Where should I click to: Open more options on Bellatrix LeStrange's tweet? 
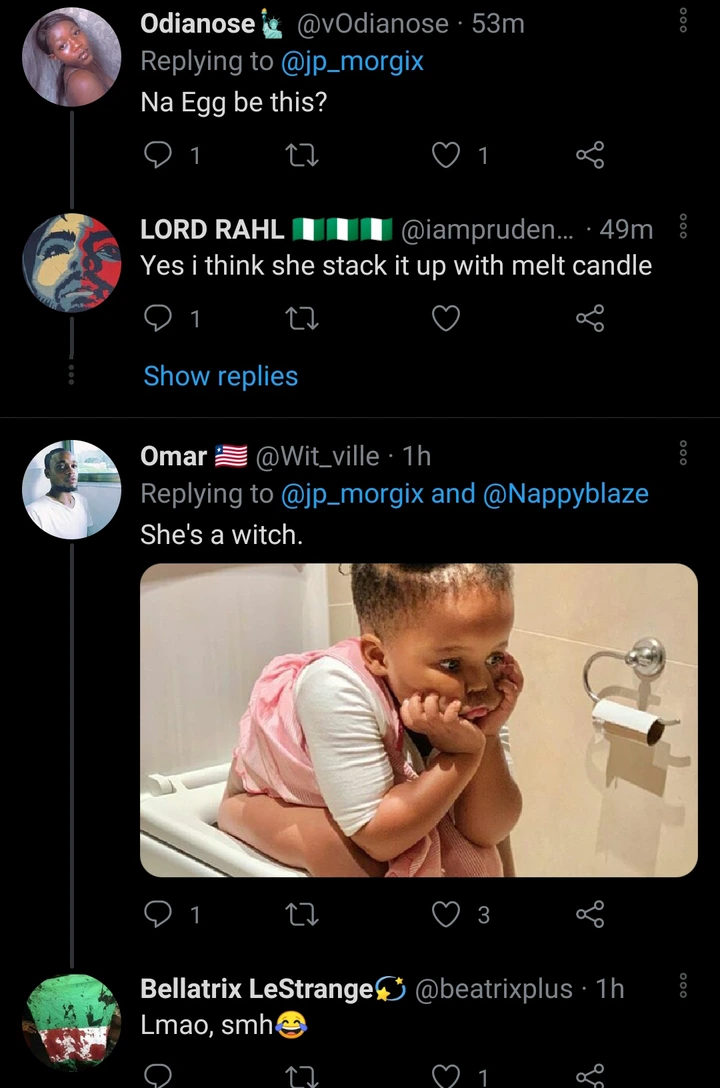tap(684, 986)
